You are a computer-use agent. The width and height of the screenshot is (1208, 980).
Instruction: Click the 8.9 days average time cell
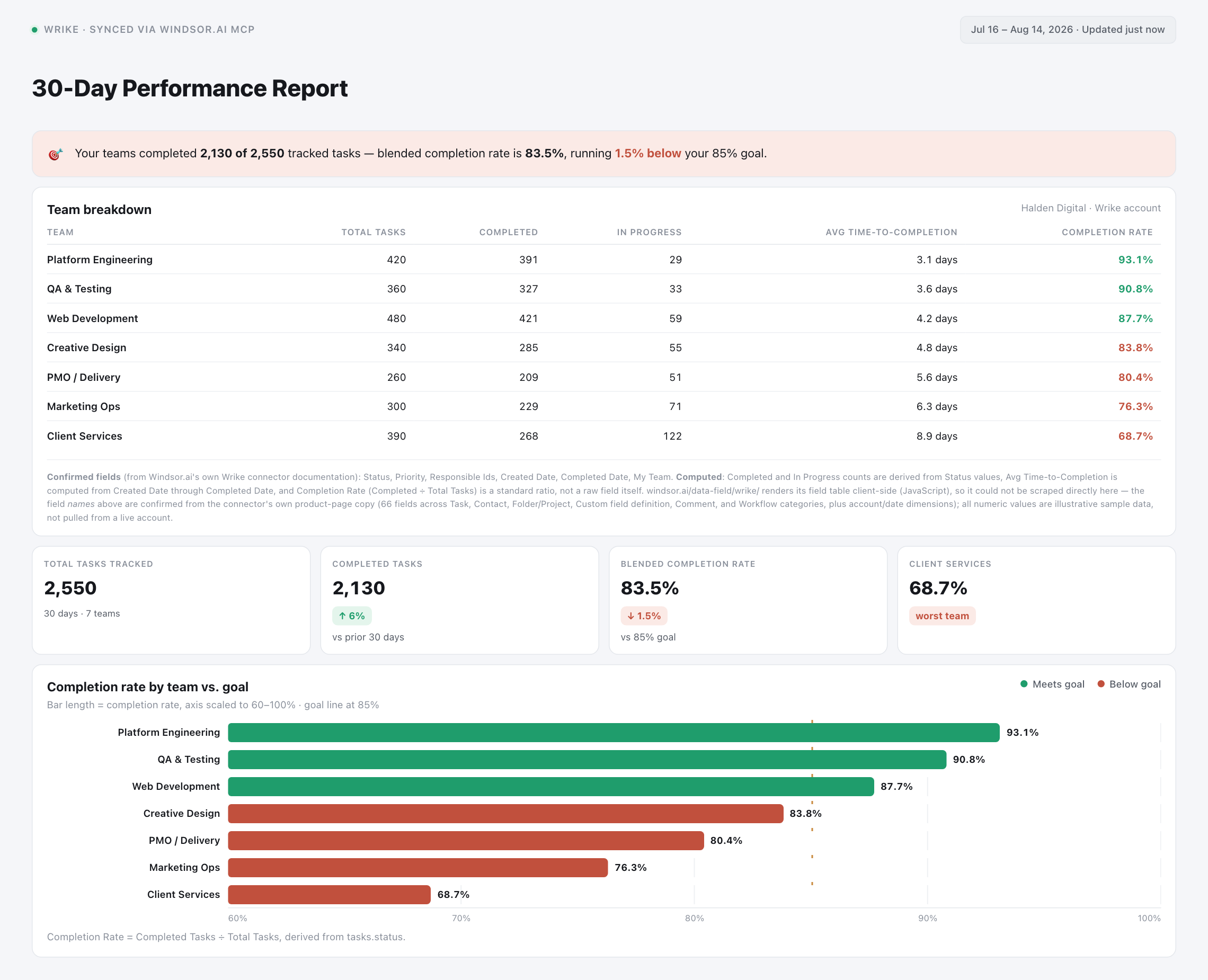(x=937, y=436)
